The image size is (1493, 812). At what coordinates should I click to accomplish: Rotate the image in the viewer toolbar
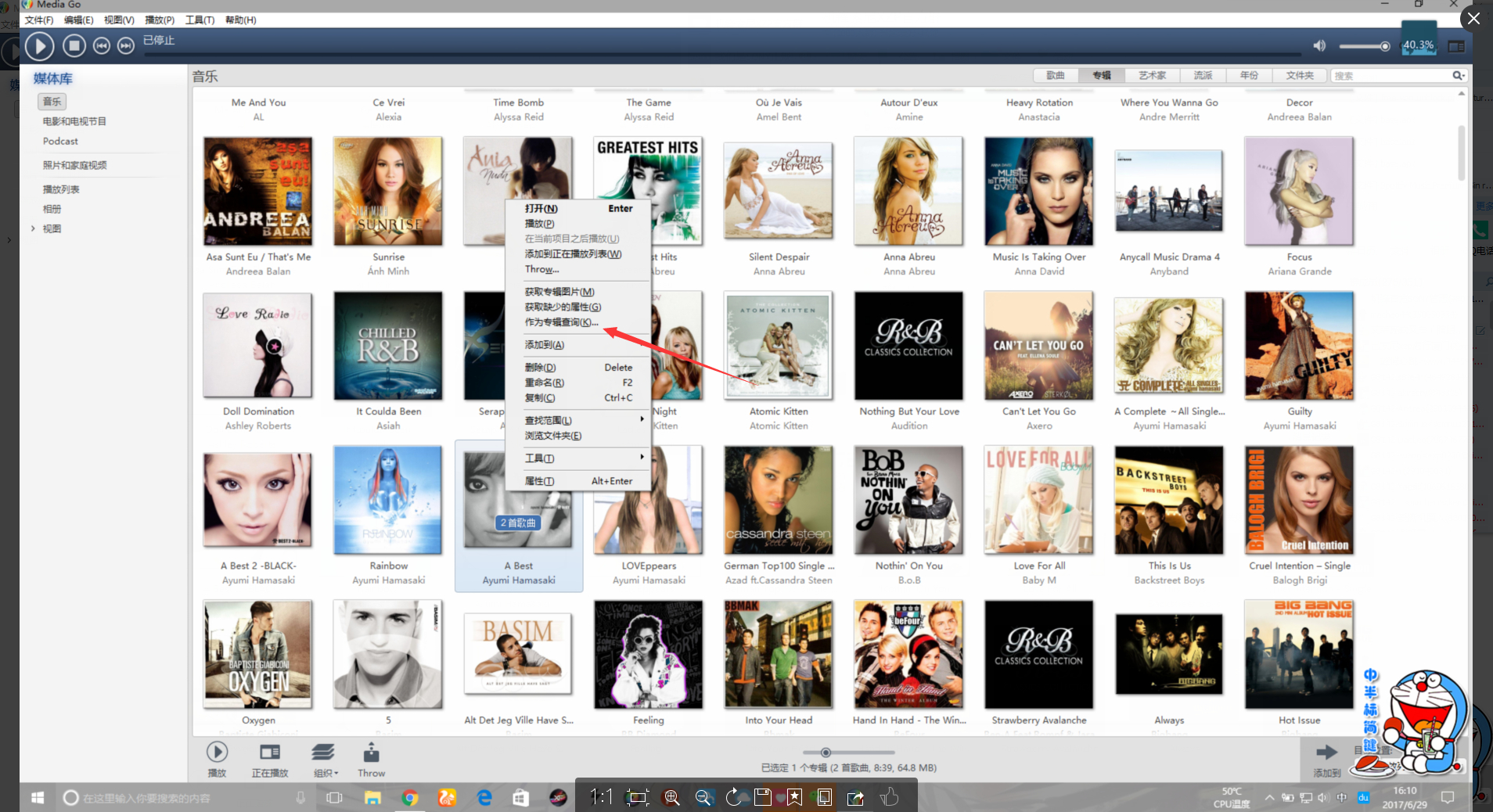[x=733, y=797]
